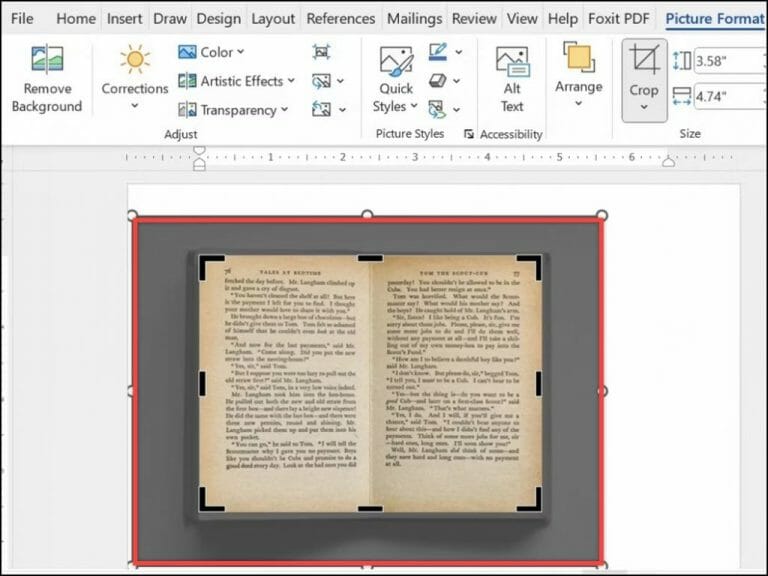Viewport: 768px width, 576px height.
Task: Click the Arrange icon
Action: 579,57
